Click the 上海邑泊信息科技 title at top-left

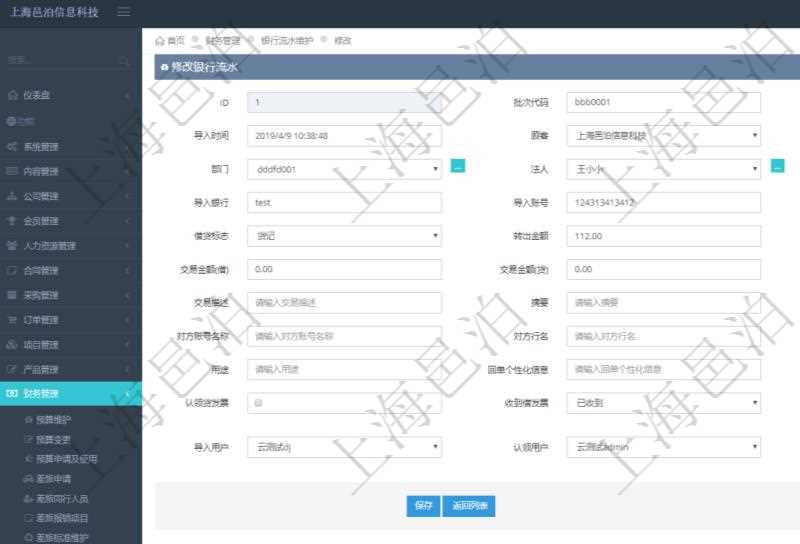pyautogui.click(x=54, y=12)
